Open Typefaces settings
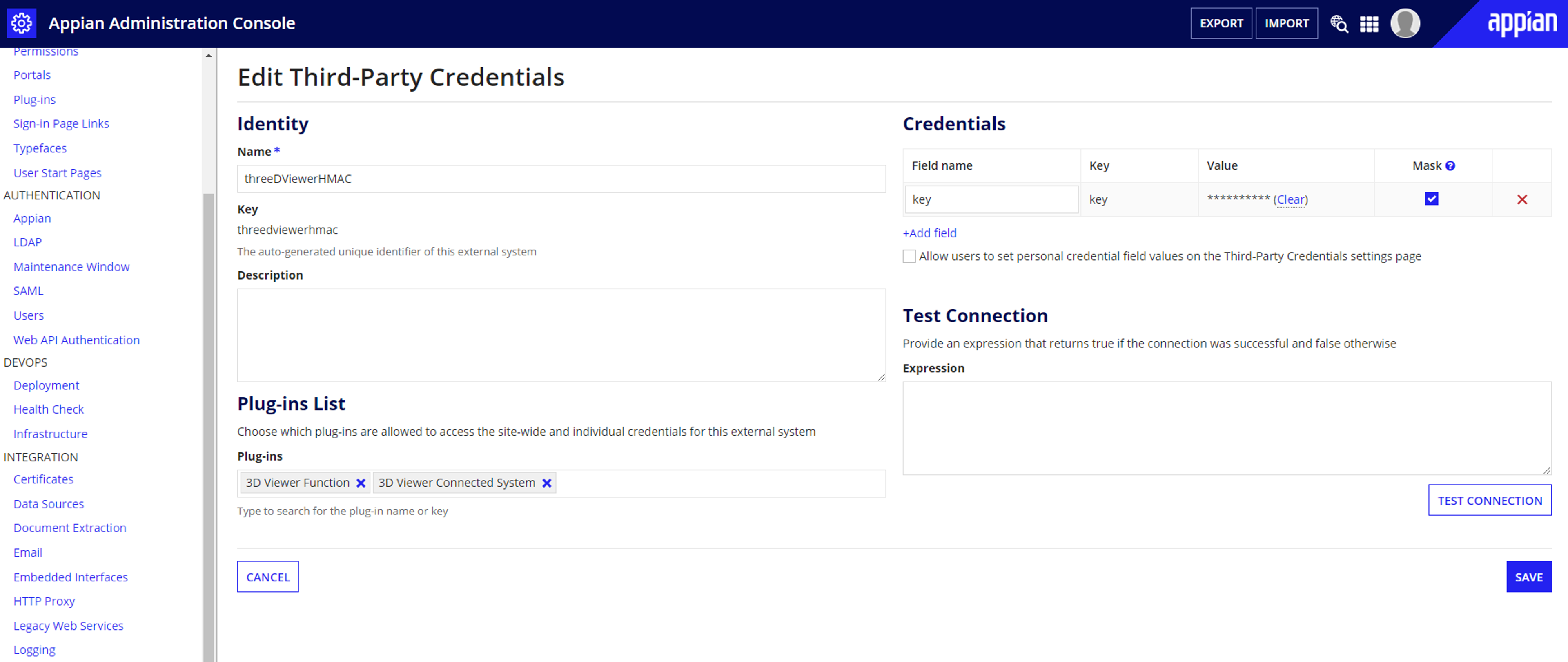This screenshot has width=1568, height=662. click(x=40, y=148)
